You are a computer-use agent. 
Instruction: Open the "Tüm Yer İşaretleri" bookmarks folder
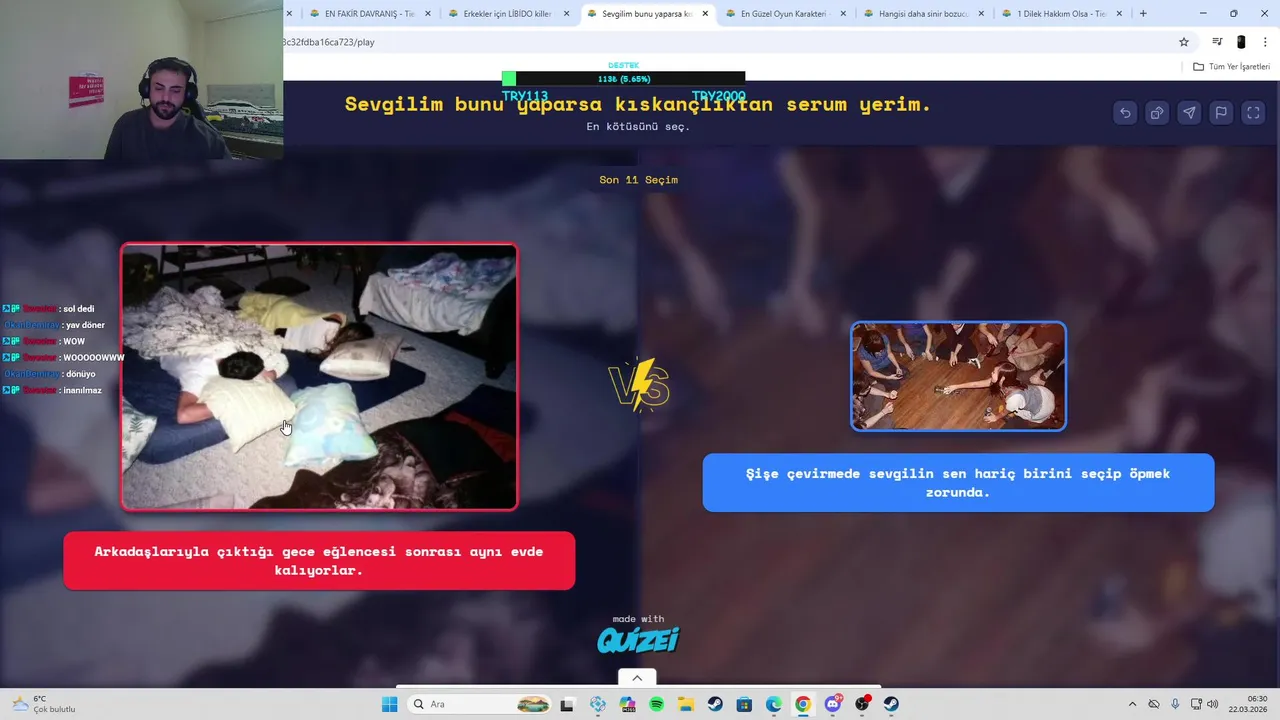[1231, 67]
